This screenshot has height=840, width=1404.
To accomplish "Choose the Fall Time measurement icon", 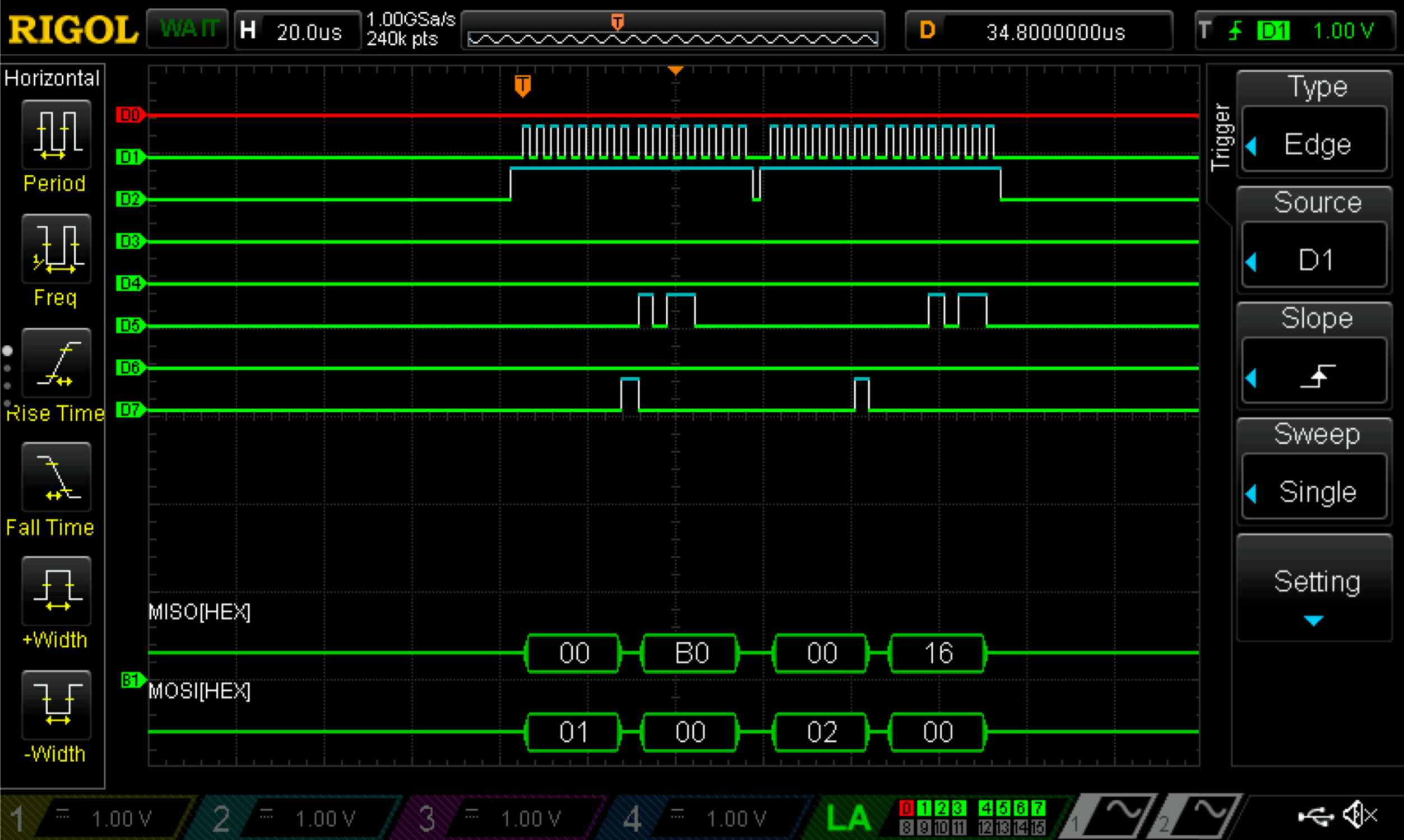I will click(55, 479).
